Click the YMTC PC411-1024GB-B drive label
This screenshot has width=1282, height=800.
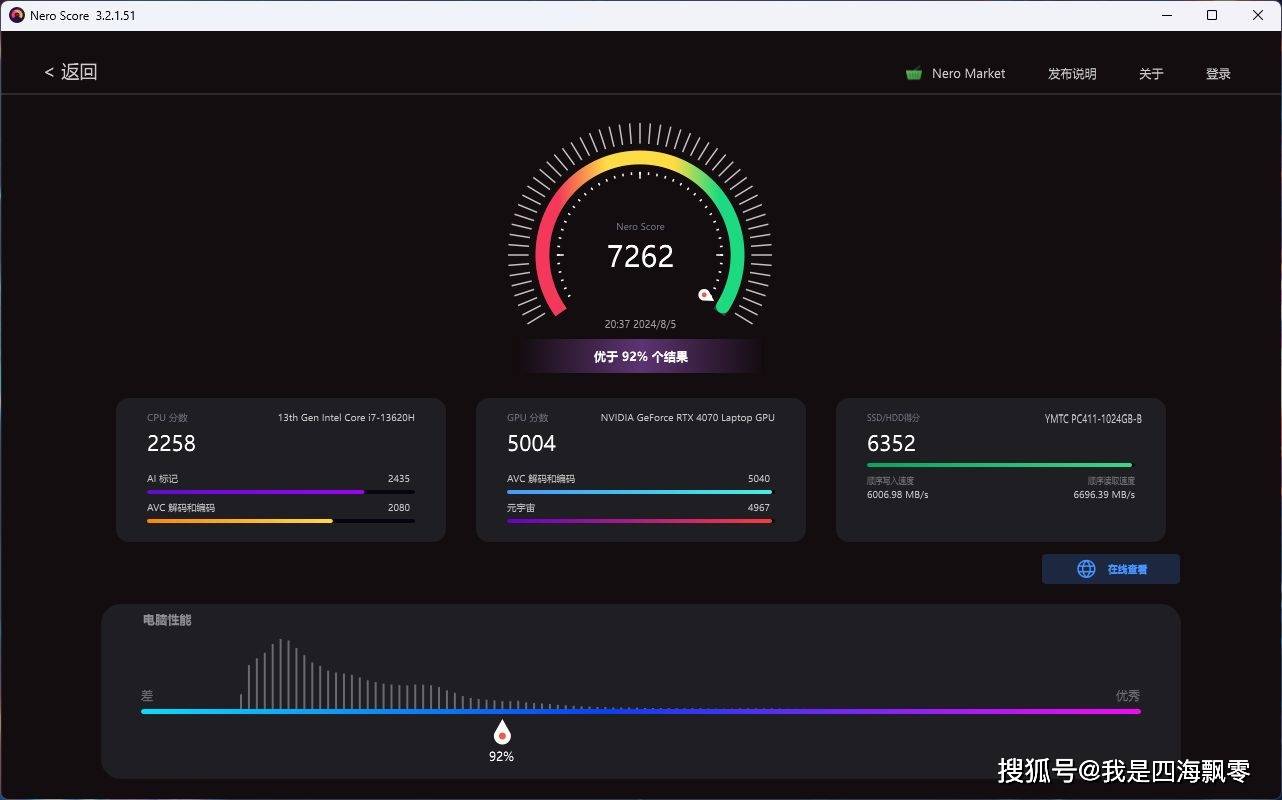pos(1093,419)
